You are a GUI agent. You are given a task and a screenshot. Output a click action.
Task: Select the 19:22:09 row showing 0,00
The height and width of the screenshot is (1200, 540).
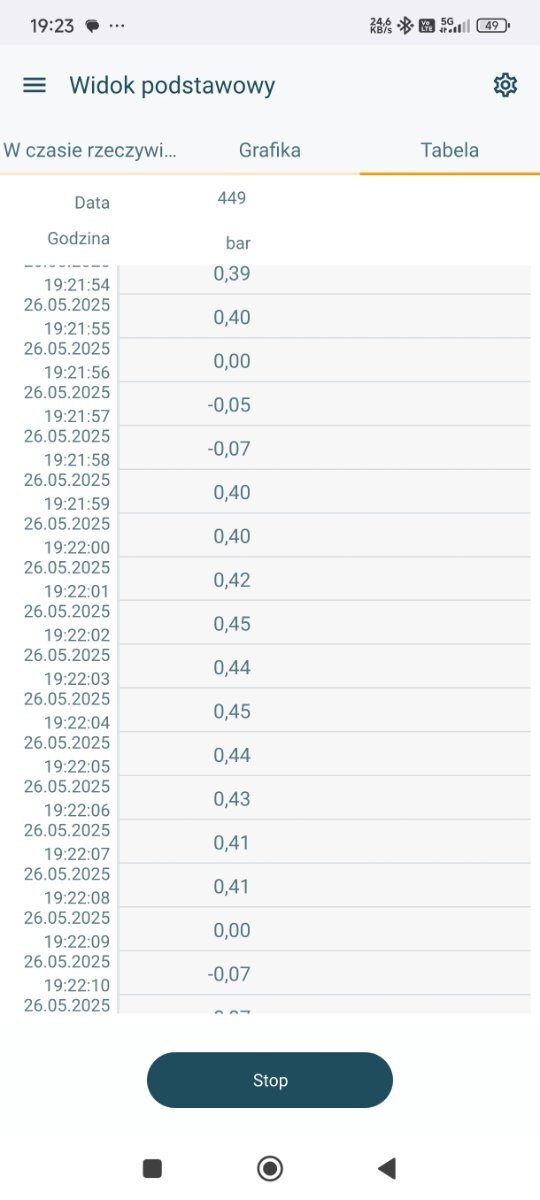[x=270, y=930]
